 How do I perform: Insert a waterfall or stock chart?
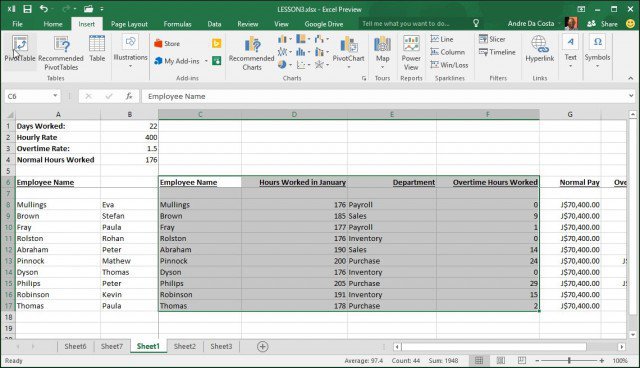(321, 39)
